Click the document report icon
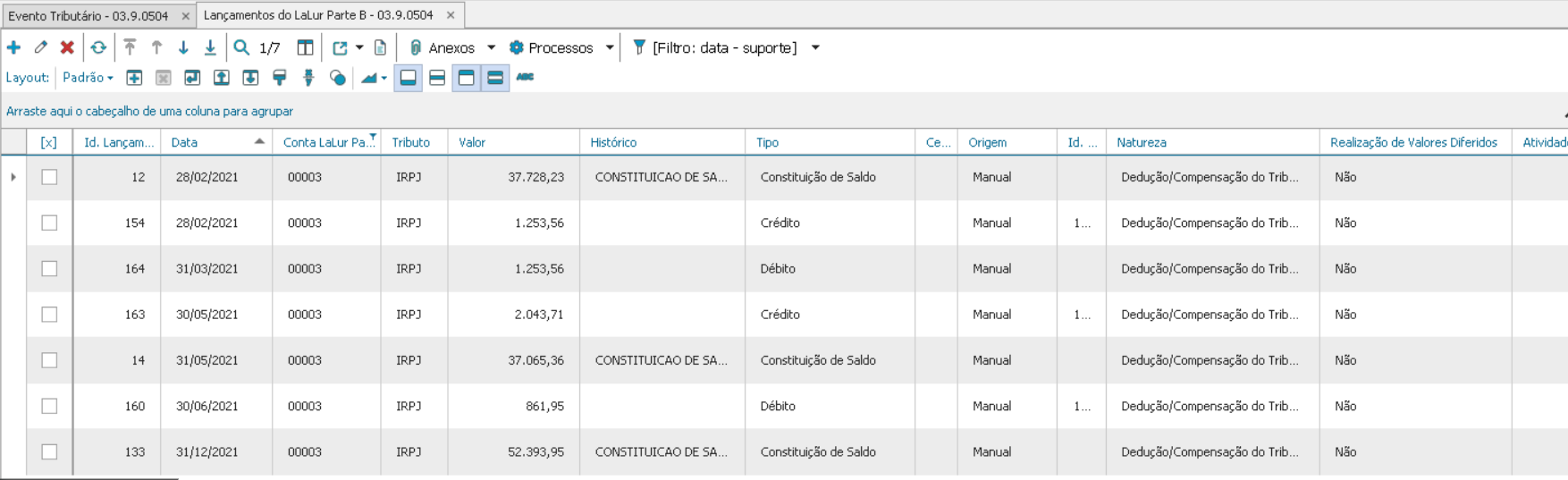1568x480 pixels. click(380, 47)
